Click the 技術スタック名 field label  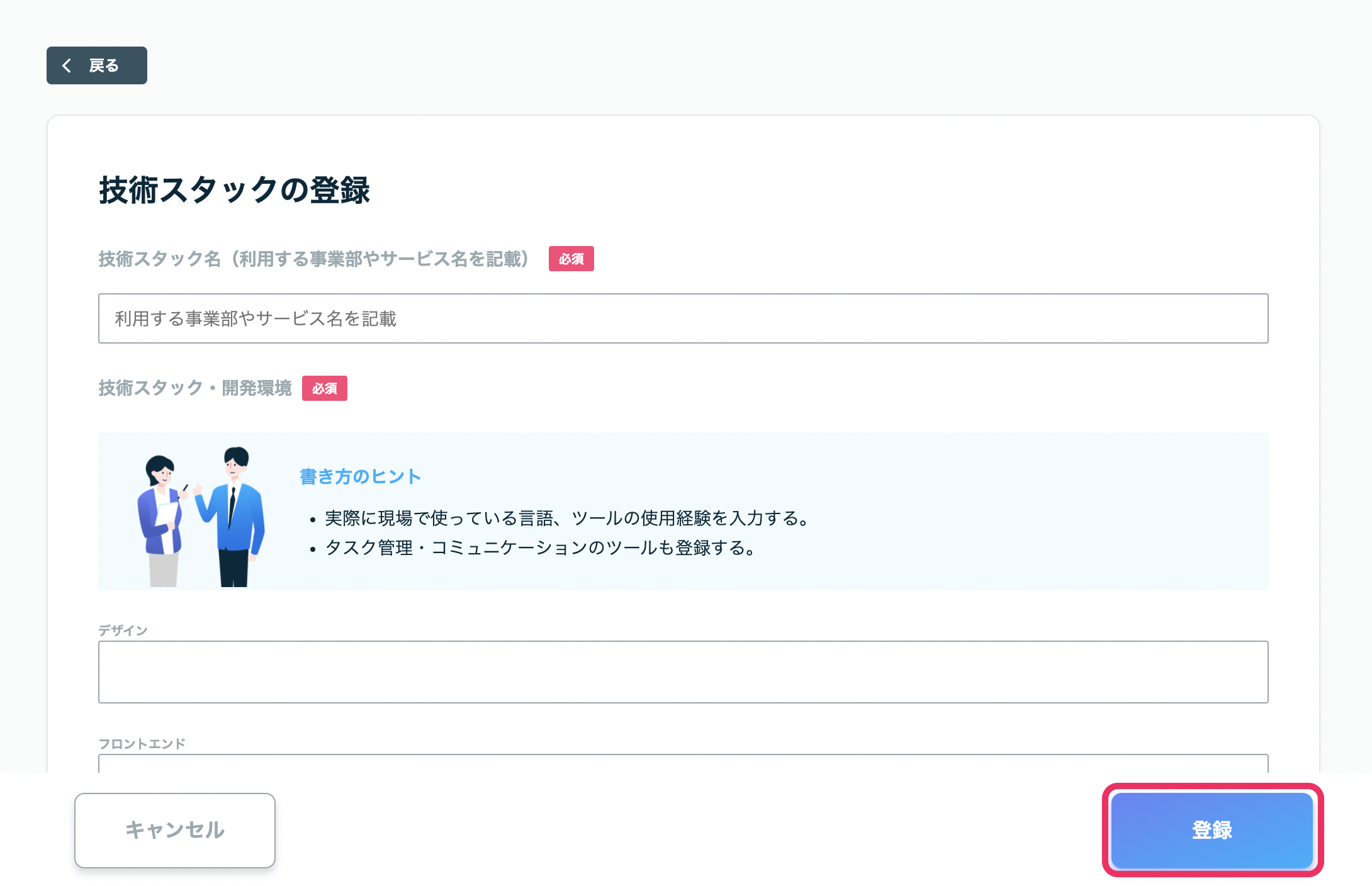tap(314, 259)
